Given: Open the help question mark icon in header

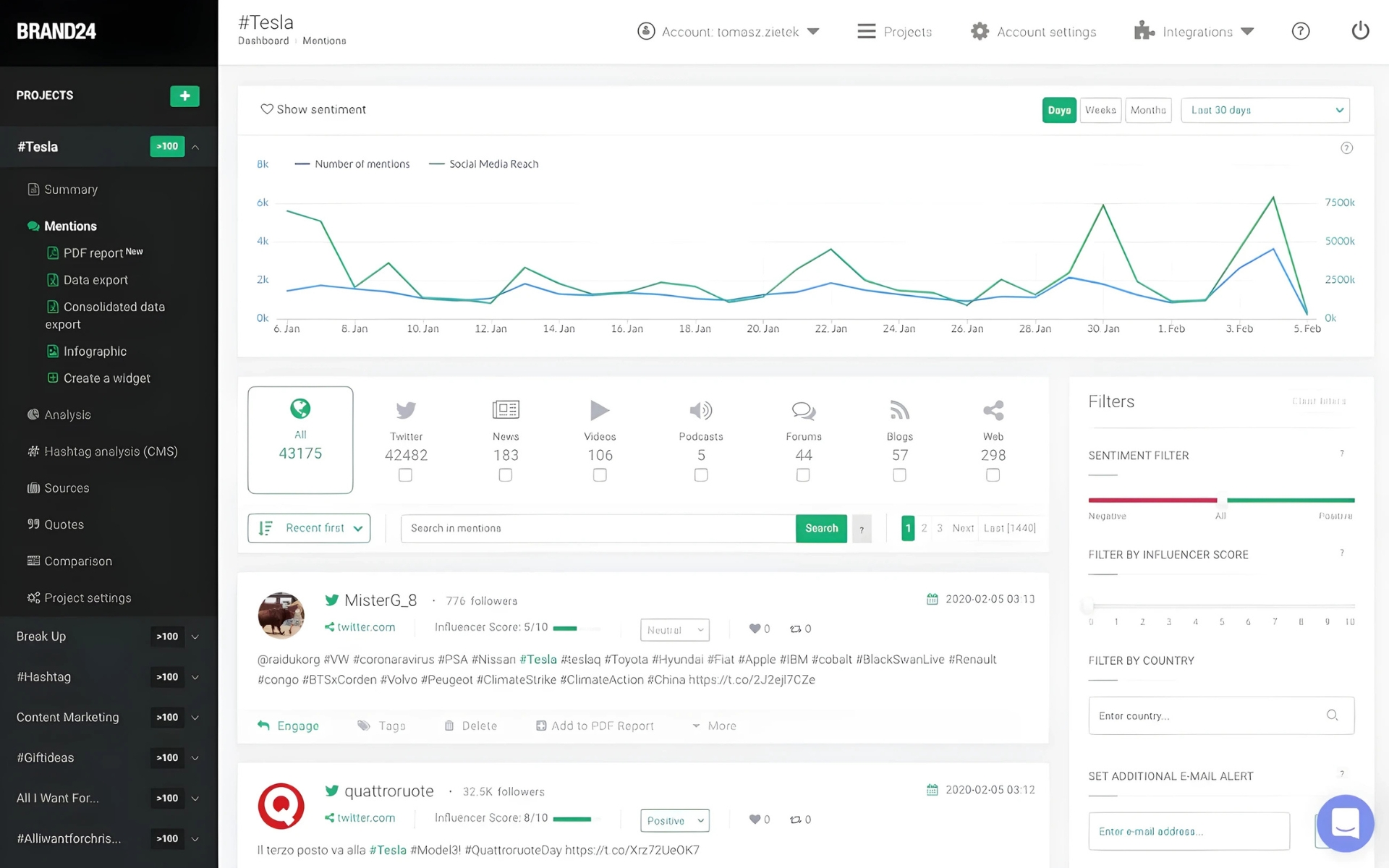Looking at the screenshot, I should pos(1300,31).
